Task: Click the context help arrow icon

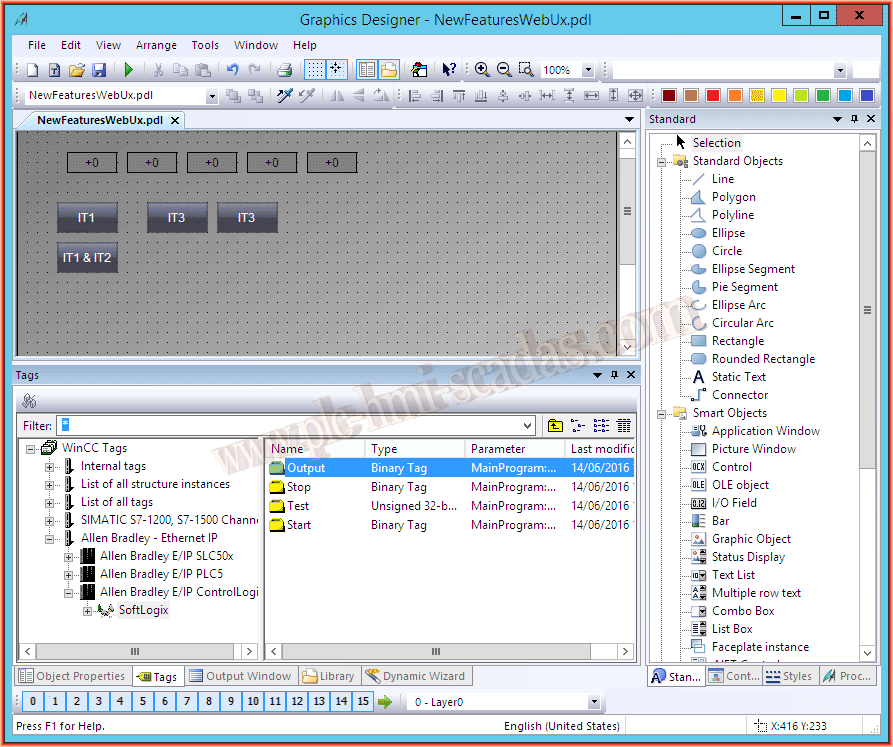Action: tap(449, 70)
